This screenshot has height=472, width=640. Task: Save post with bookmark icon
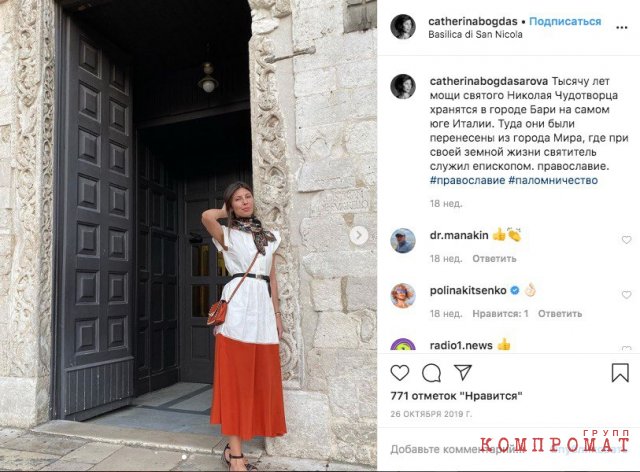click(x=620, y=373)
